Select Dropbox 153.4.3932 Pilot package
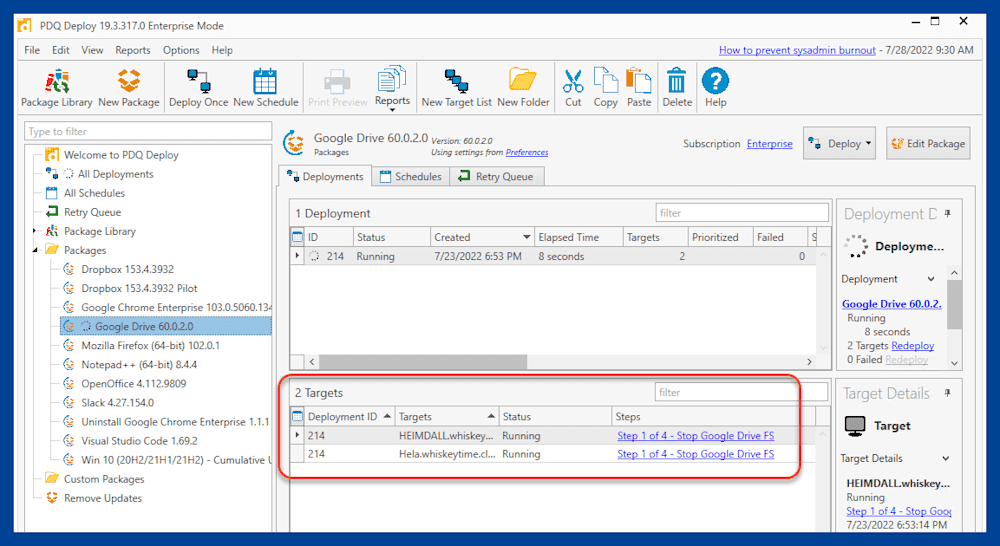Screen dimensions: 1000x546 [x=139, y=288]
